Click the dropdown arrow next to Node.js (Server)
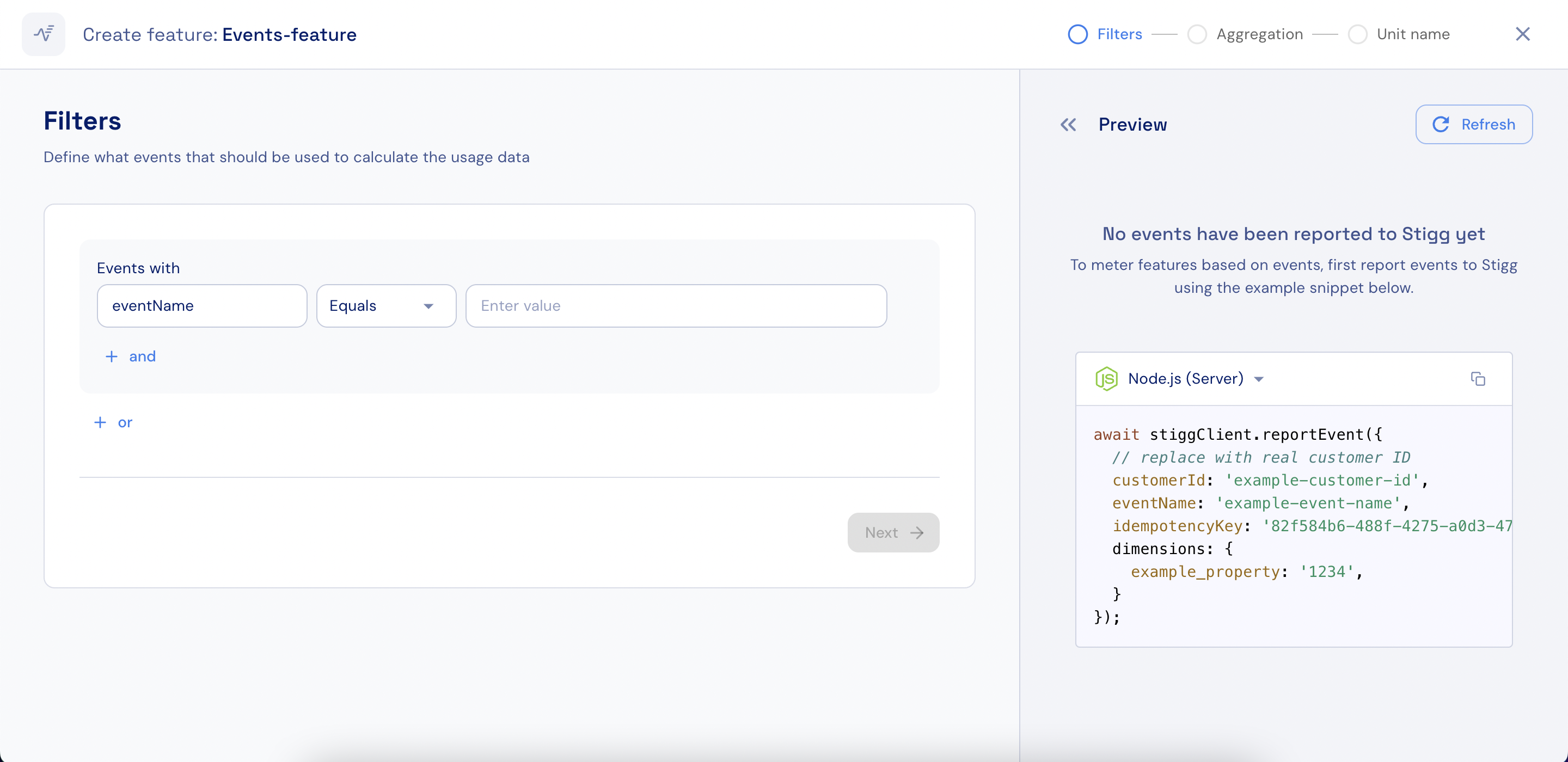1568x762 pixels. 1259,379
